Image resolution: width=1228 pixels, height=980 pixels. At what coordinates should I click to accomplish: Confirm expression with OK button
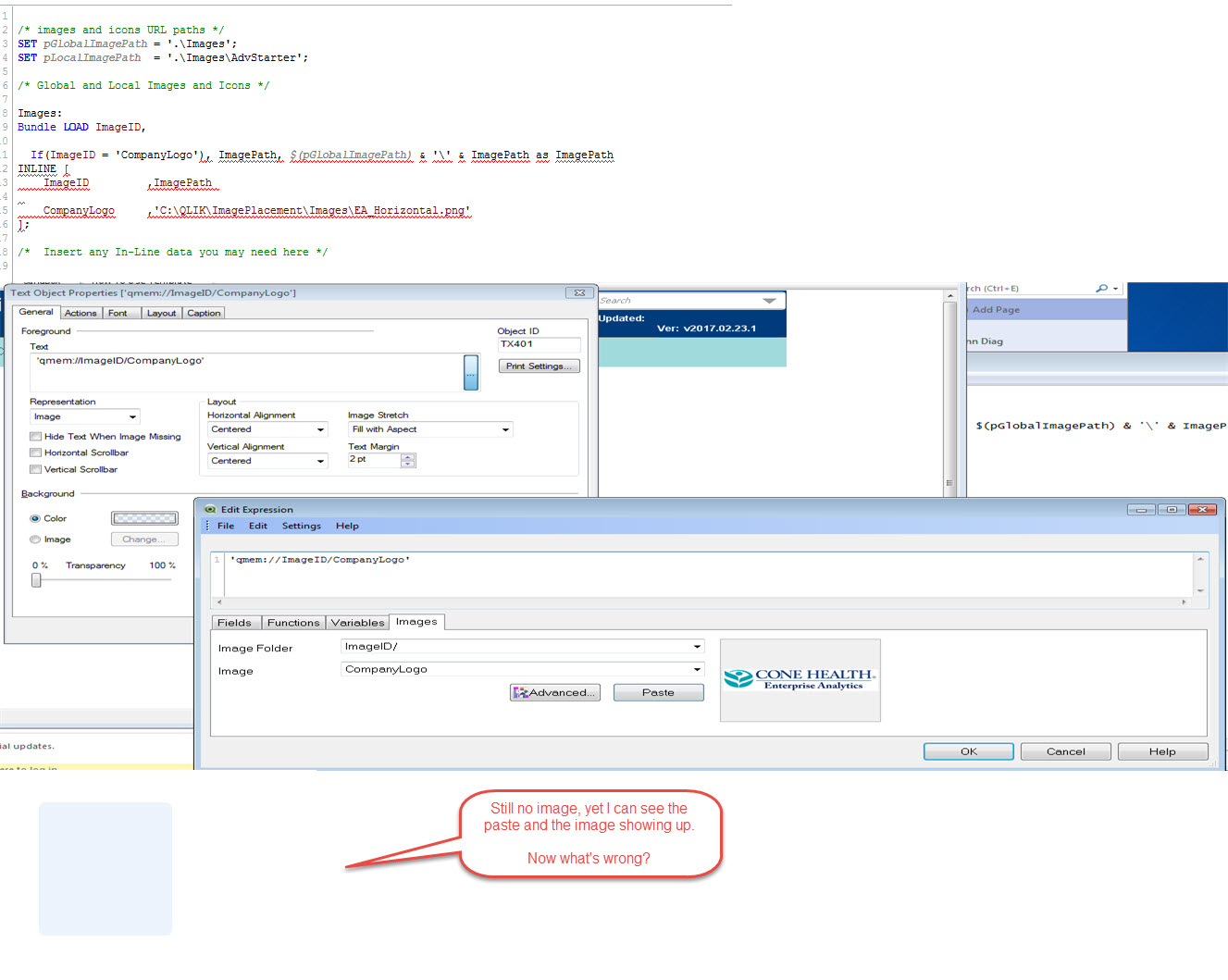click(x=969, y=751)
